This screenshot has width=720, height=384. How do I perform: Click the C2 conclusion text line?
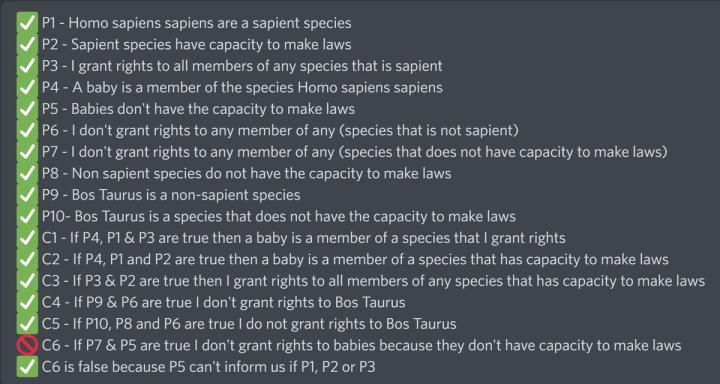[355, 260]
